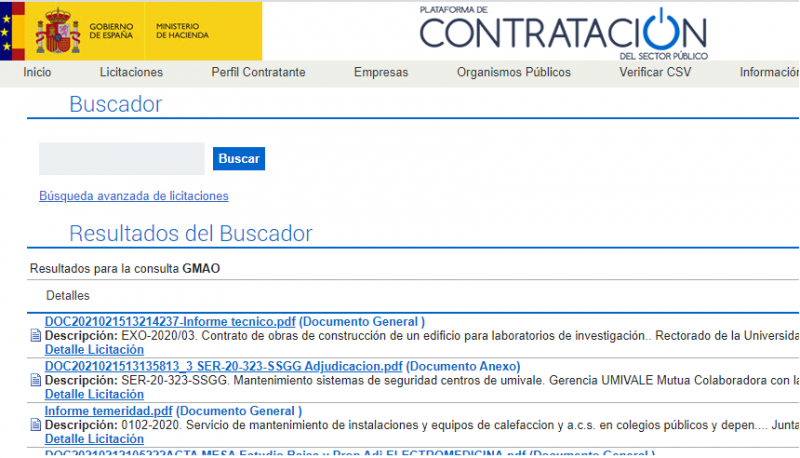The width and height of the screenshot is (800, 458).
Task: Select Empresas in the navigation bar
Action: pyautogui.click(x=381, y=72)
